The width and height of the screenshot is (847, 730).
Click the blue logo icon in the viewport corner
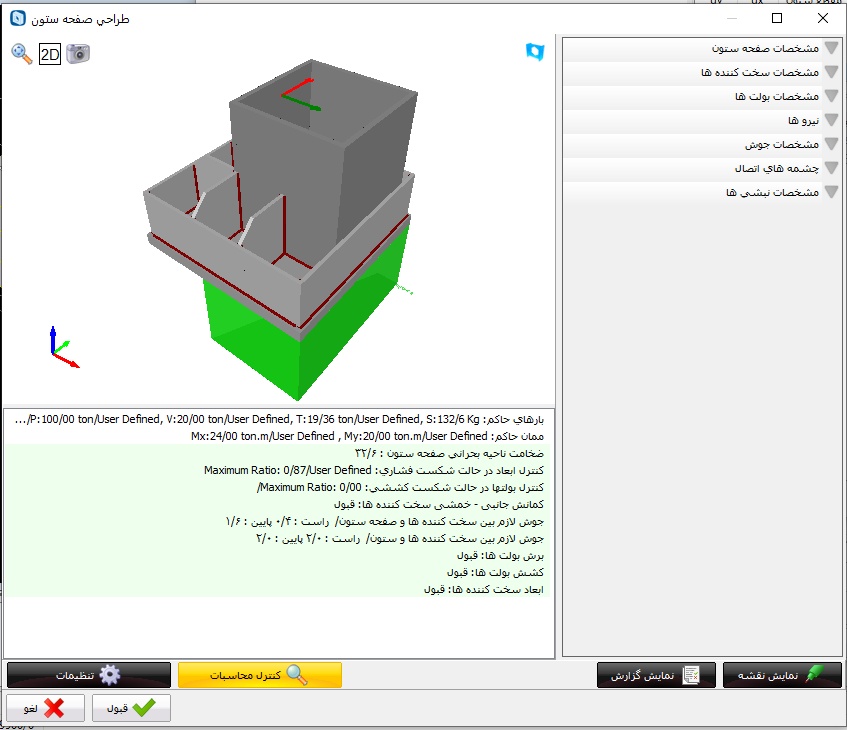coord(535,52)
